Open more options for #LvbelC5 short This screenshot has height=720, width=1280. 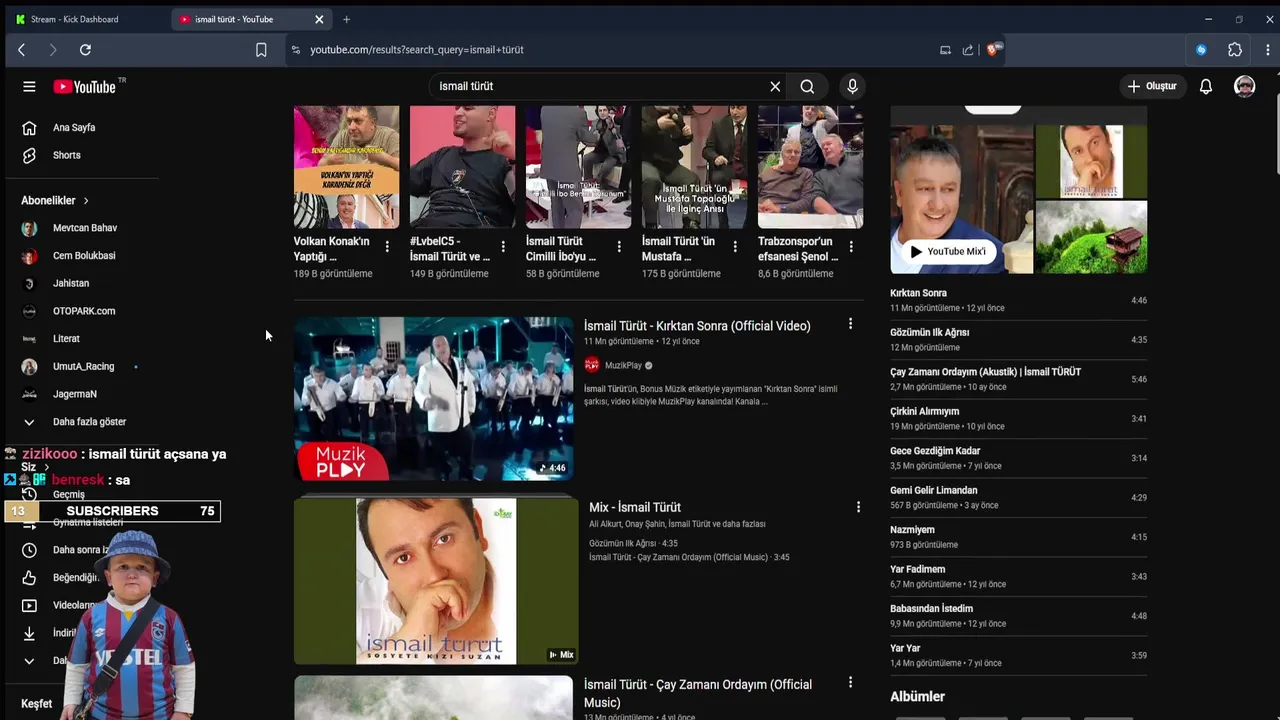[x=503, y=247]
